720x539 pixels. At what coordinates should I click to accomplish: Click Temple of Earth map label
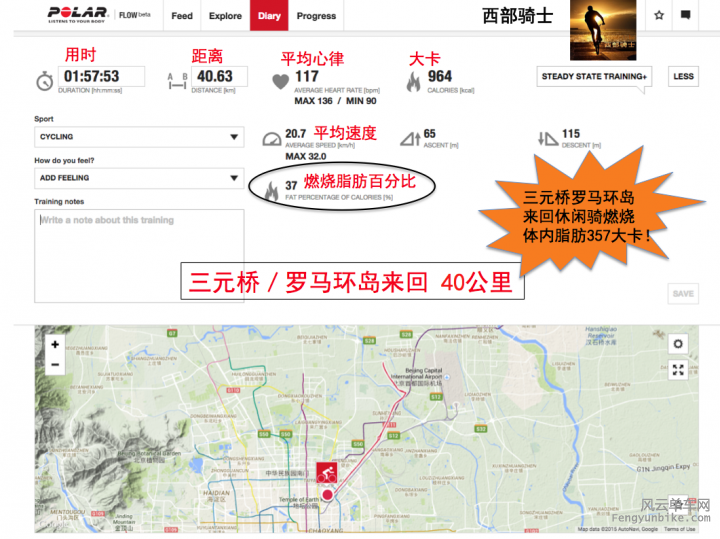tap(299, 502)
